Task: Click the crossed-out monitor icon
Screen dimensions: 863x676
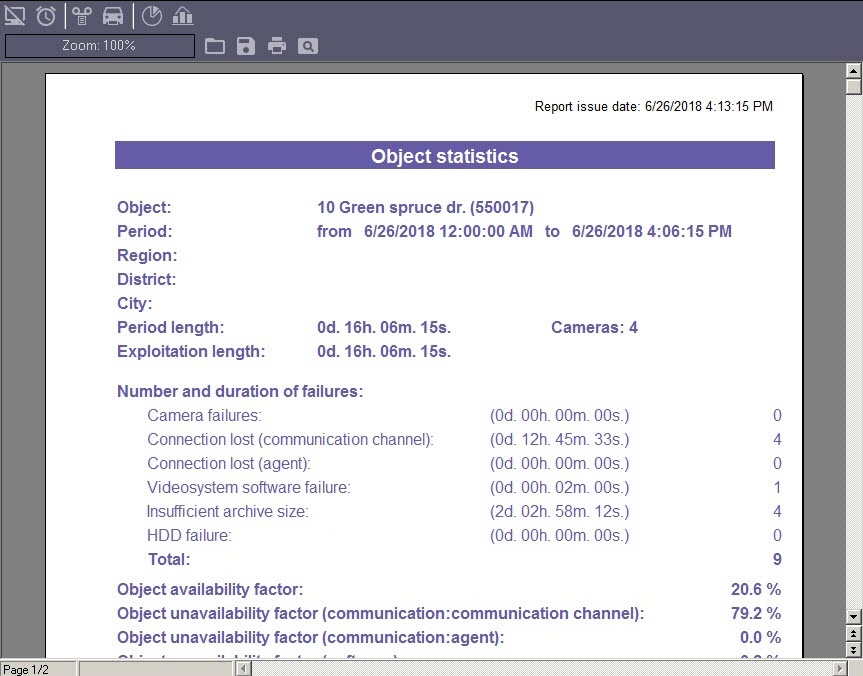Action: 15,15
